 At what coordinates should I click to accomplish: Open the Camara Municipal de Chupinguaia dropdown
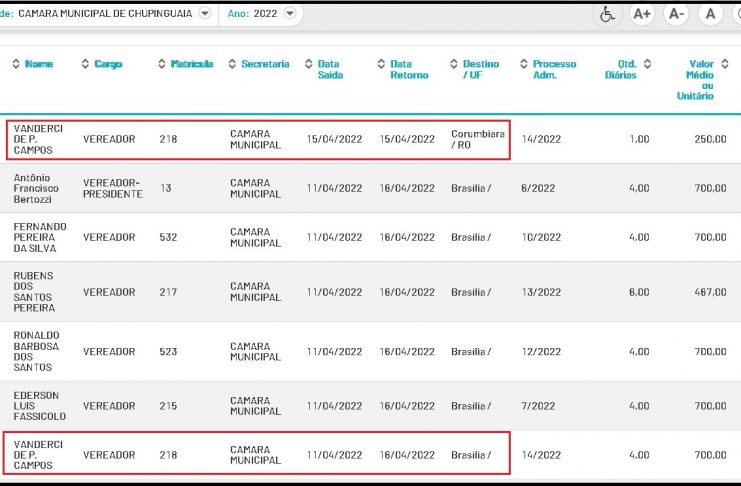click(x=205, y=14)
